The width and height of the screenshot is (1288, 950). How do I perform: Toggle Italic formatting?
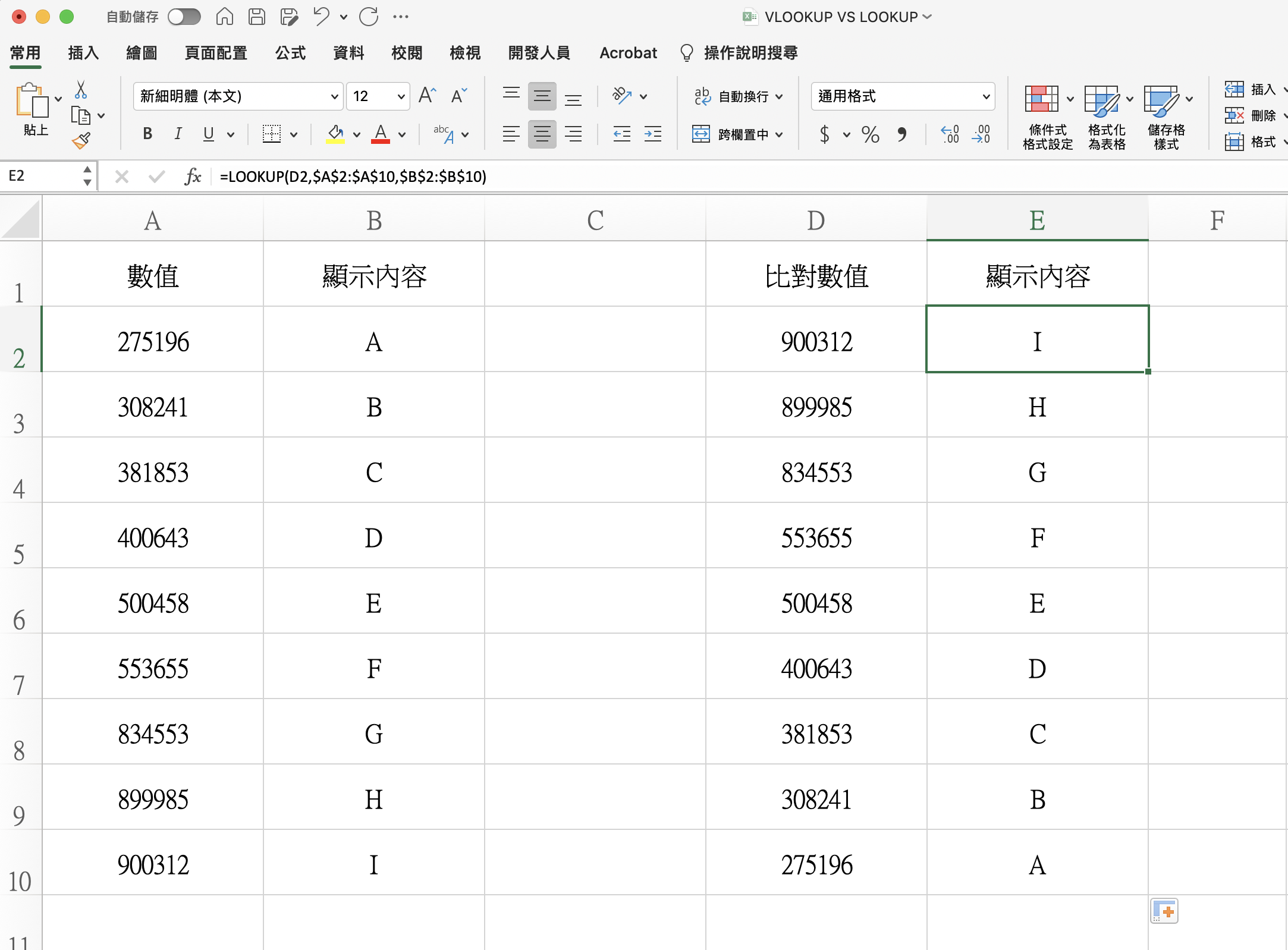pos(177,134)
